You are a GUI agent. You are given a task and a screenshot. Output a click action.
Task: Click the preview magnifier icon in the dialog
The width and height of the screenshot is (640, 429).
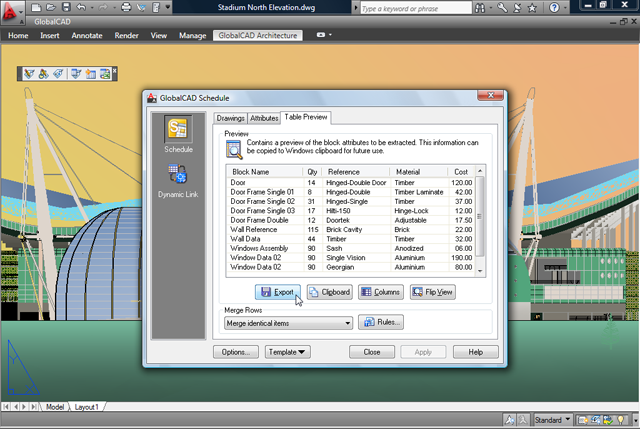234,149
